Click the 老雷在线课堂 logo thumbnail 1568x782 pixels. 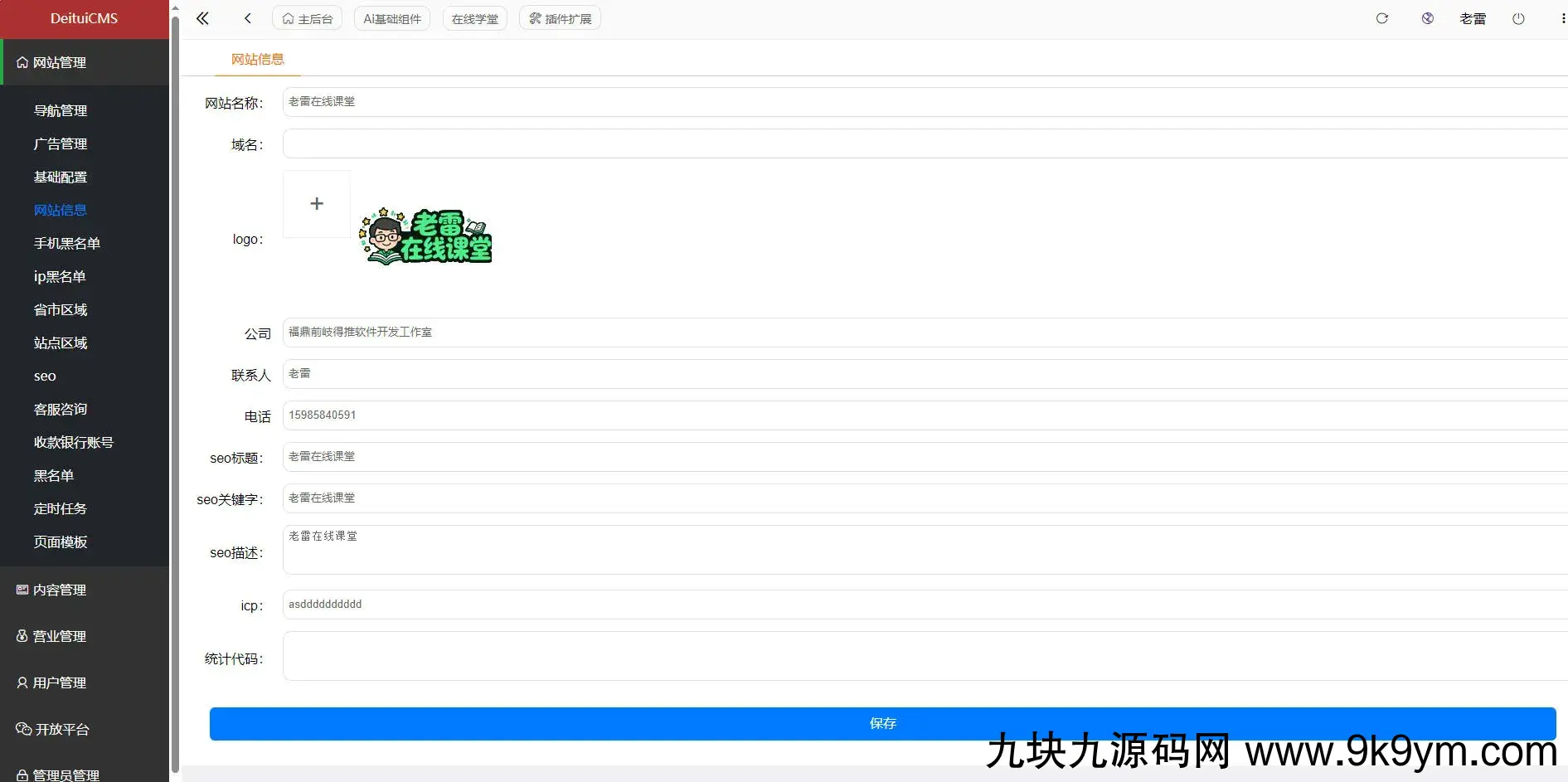425,237
